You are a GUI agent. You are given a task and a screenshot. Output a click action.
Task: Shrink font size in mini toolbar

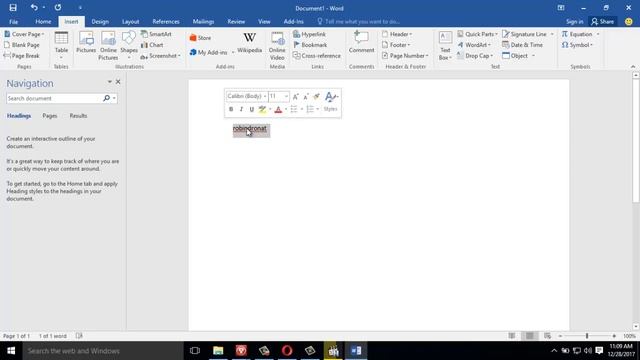tap(306, 96)
